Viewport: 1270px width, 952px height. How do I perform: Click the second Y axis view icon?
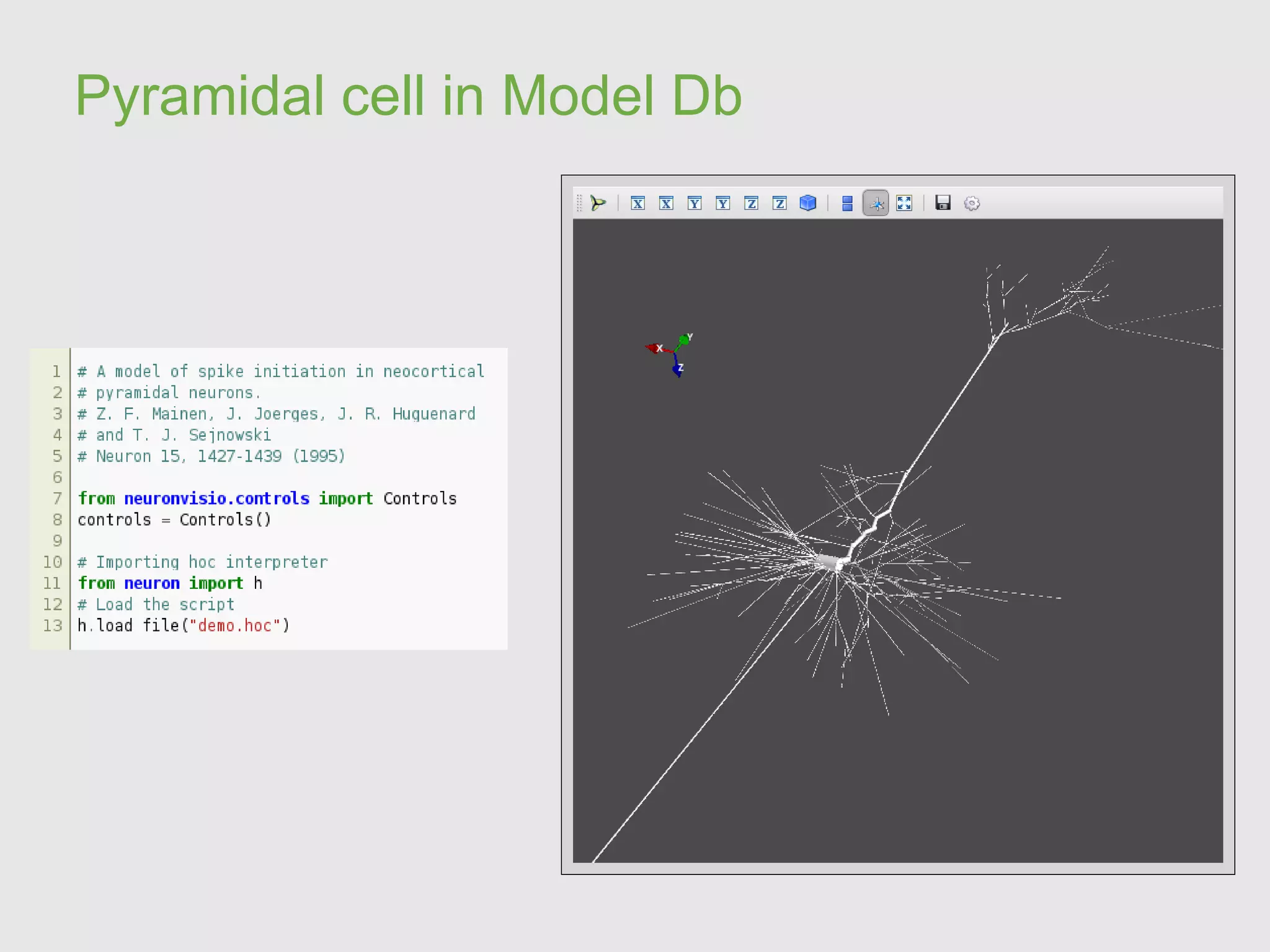722,203
